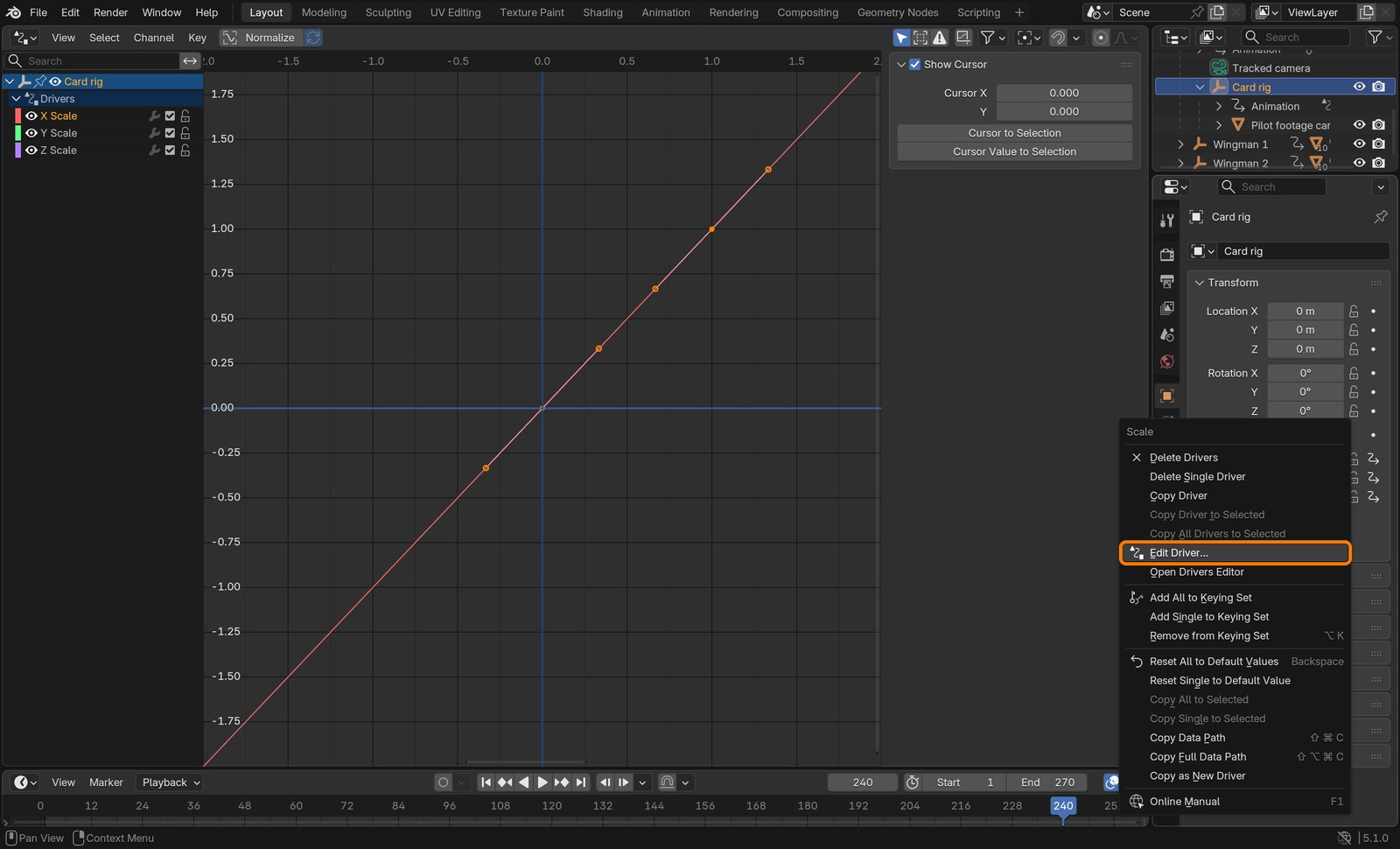Image resolution: width=1400 pixels, height=849 pixels.
Task: Open the World properties tab globe icon
Action: [1166, 361]
